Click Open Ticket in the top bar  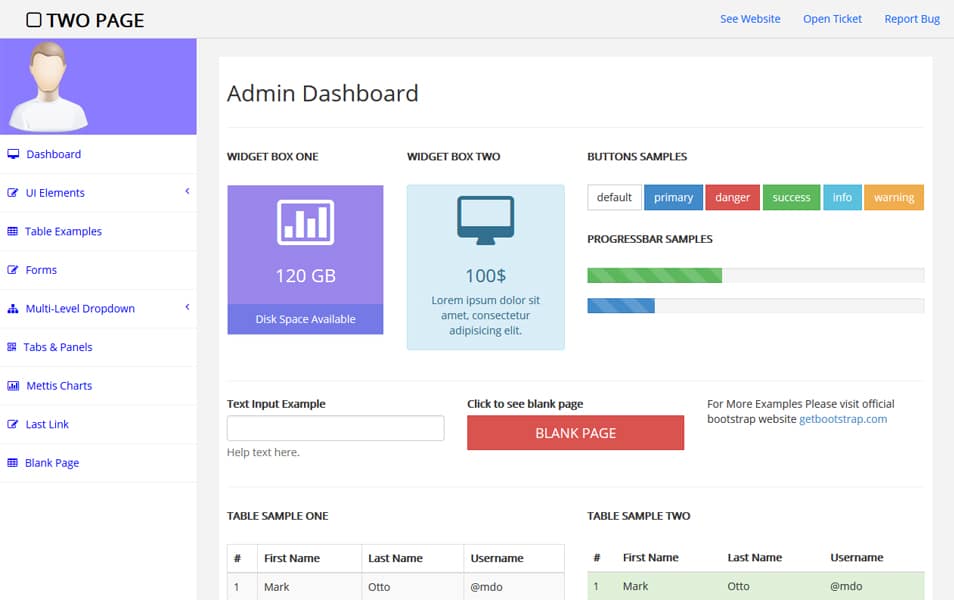tap(832, 18)
